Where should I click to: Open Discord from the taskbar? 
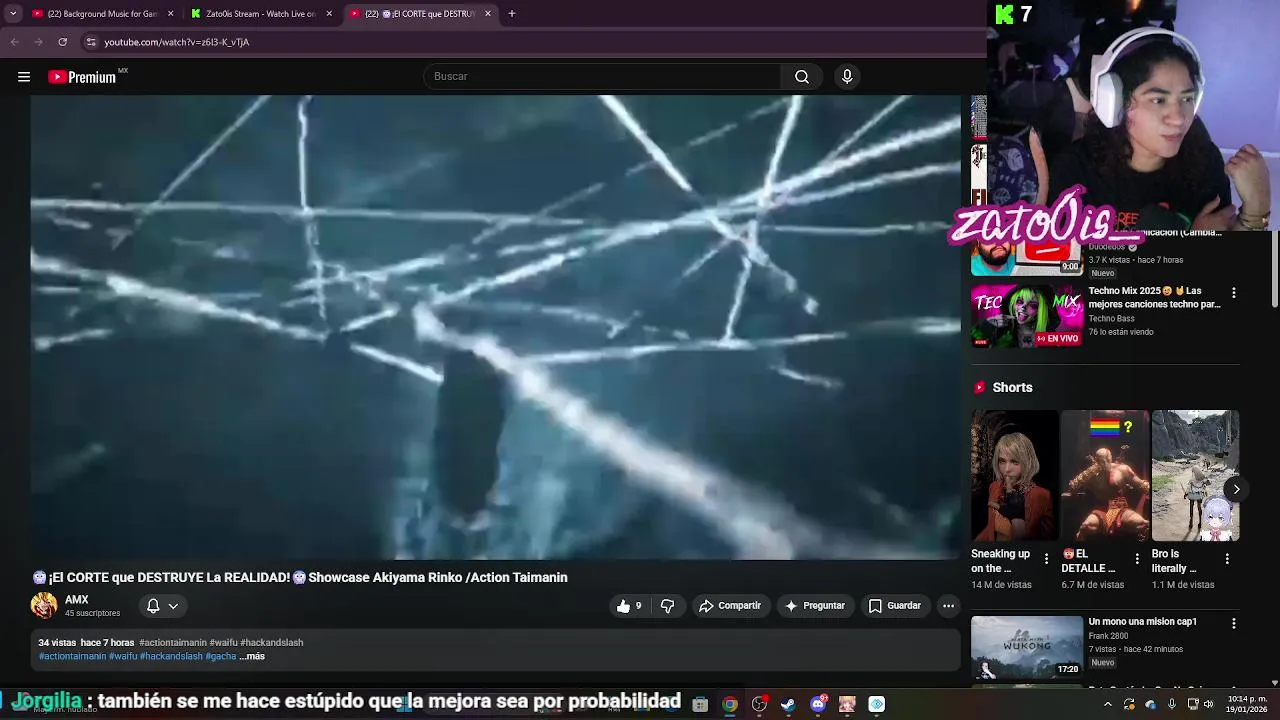click(x=818, y=704)
